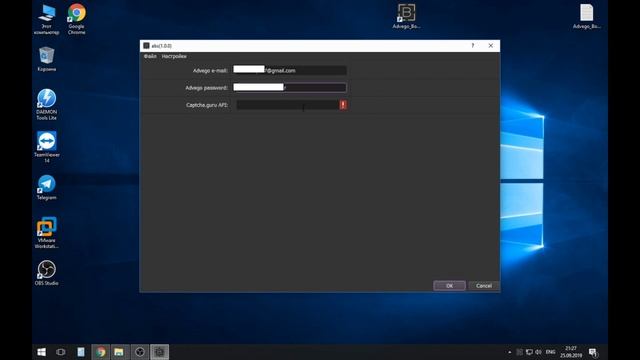The height and width of the screenshot is (360, 640).
Task: Click the help question mark in title bar
Action: 473,46
